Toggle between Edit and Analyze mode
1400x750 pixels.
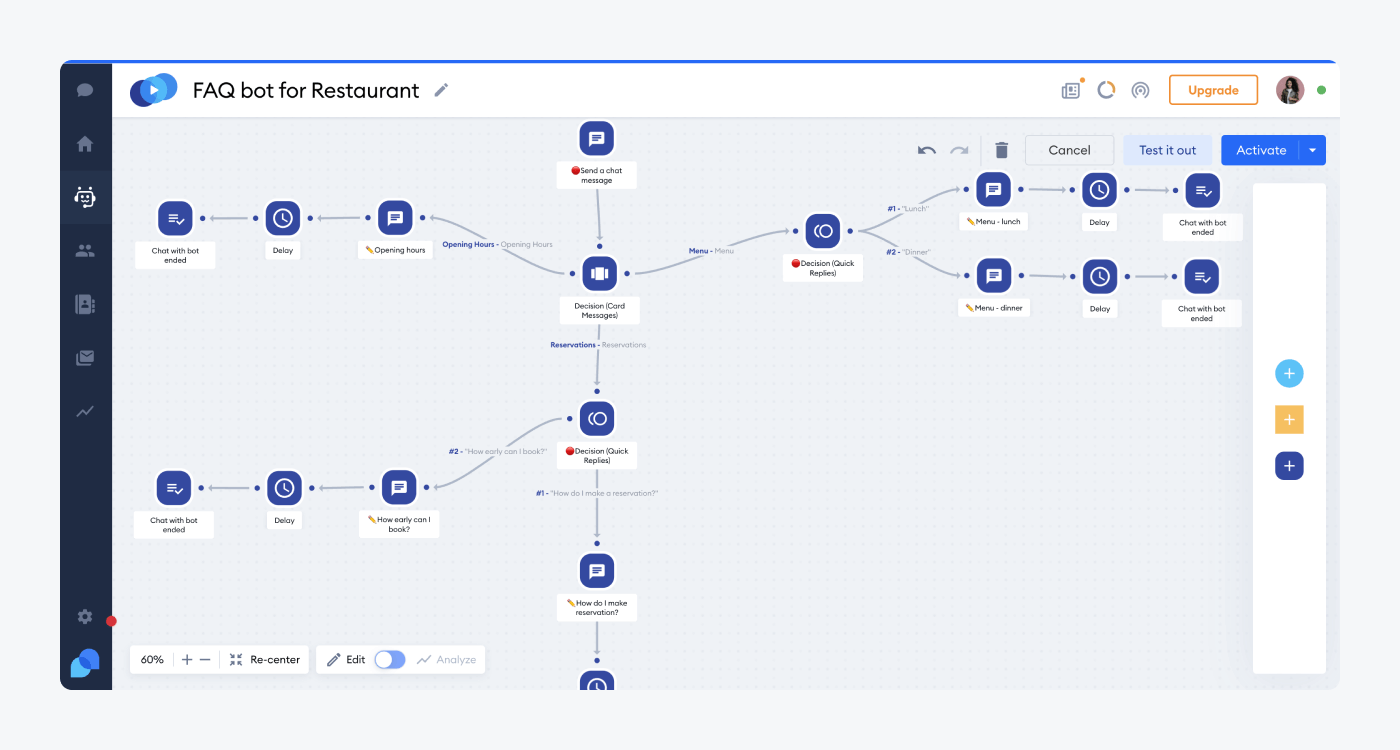tap(390, 660)
